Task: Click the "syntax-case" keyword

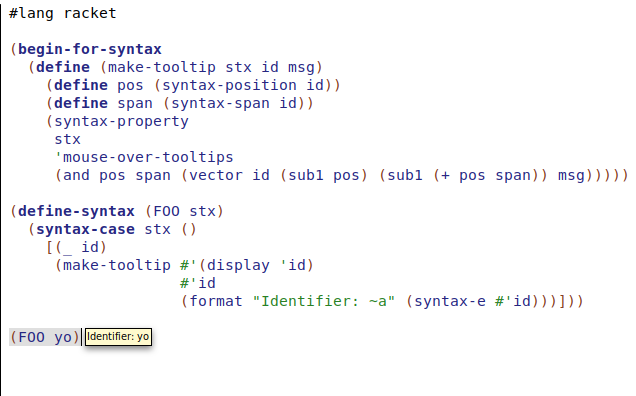Action: tap(85, 230)
